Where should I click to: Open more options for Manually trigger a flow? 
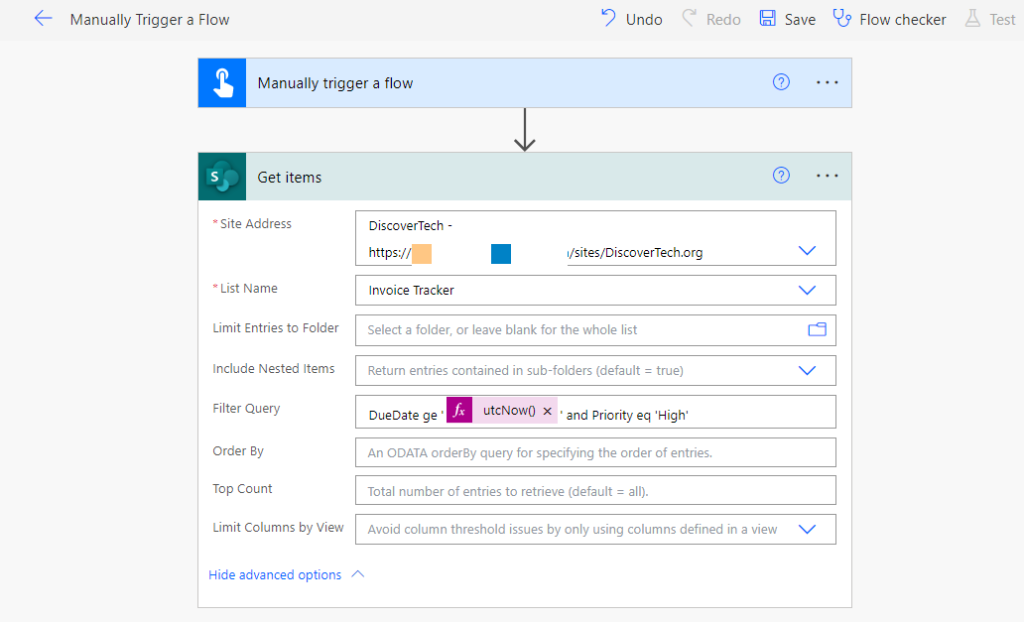click(x=827, y=82)
